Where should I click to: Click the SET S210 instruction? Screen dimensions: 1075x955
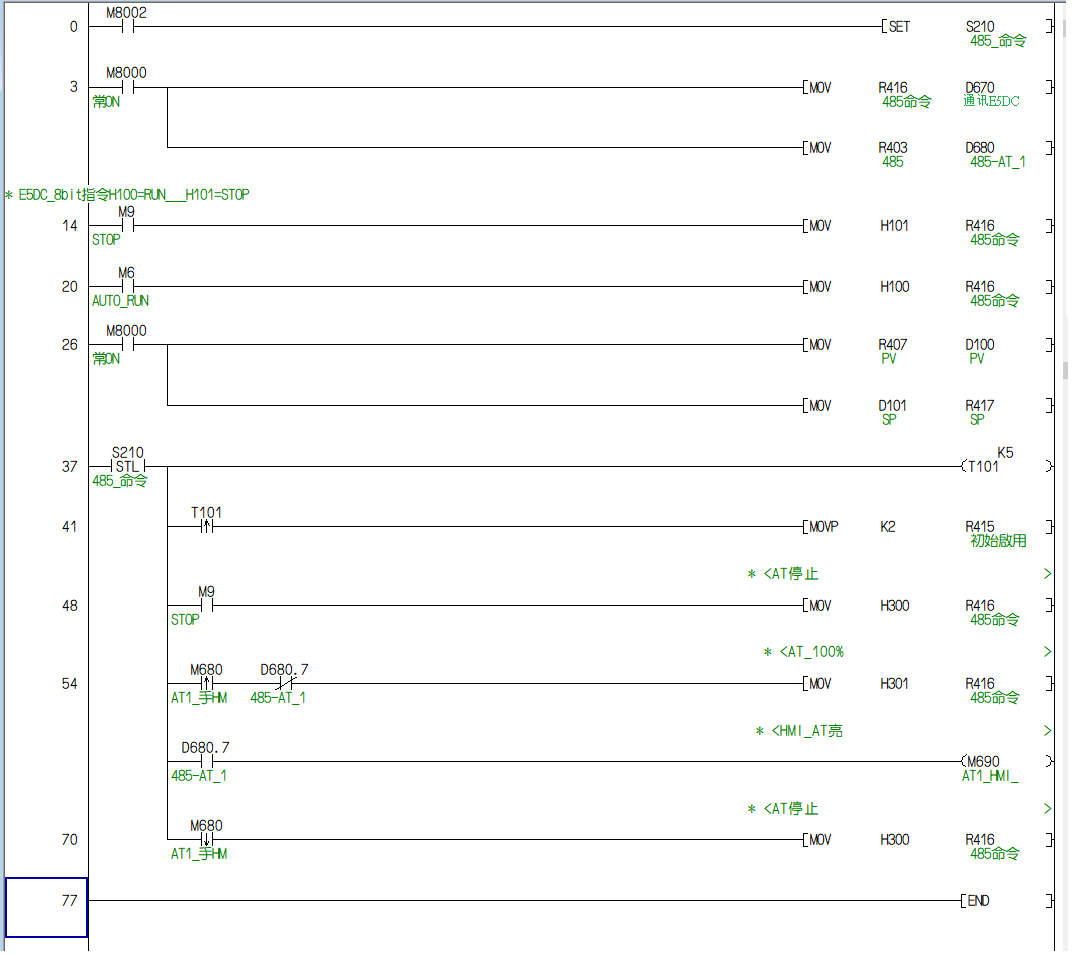click(x=967, y=27)
